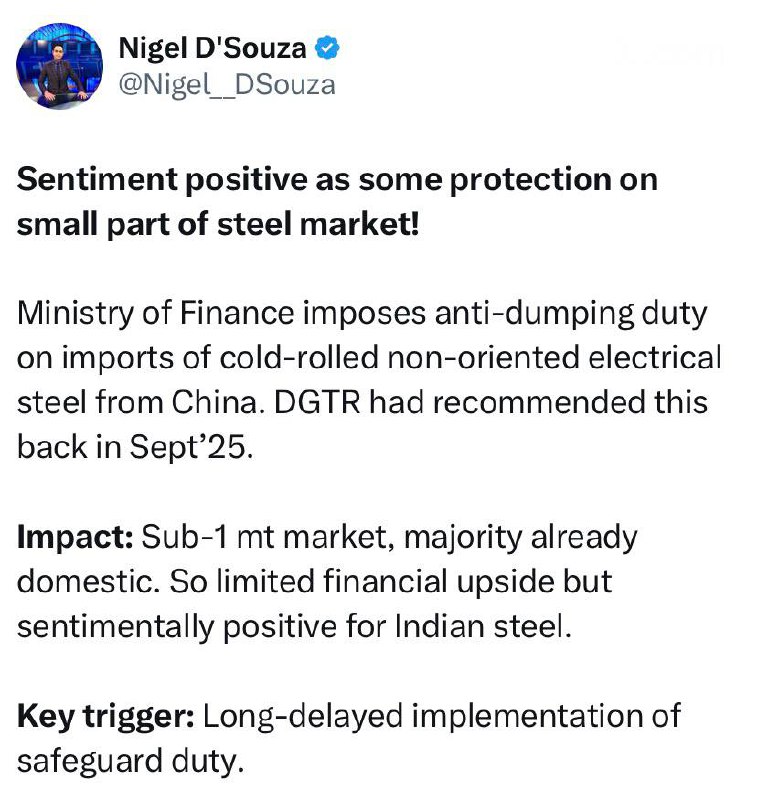Click Nigel D'Souza's profile avatar
This screenshot has height=800, width=757.
(60, 66)
